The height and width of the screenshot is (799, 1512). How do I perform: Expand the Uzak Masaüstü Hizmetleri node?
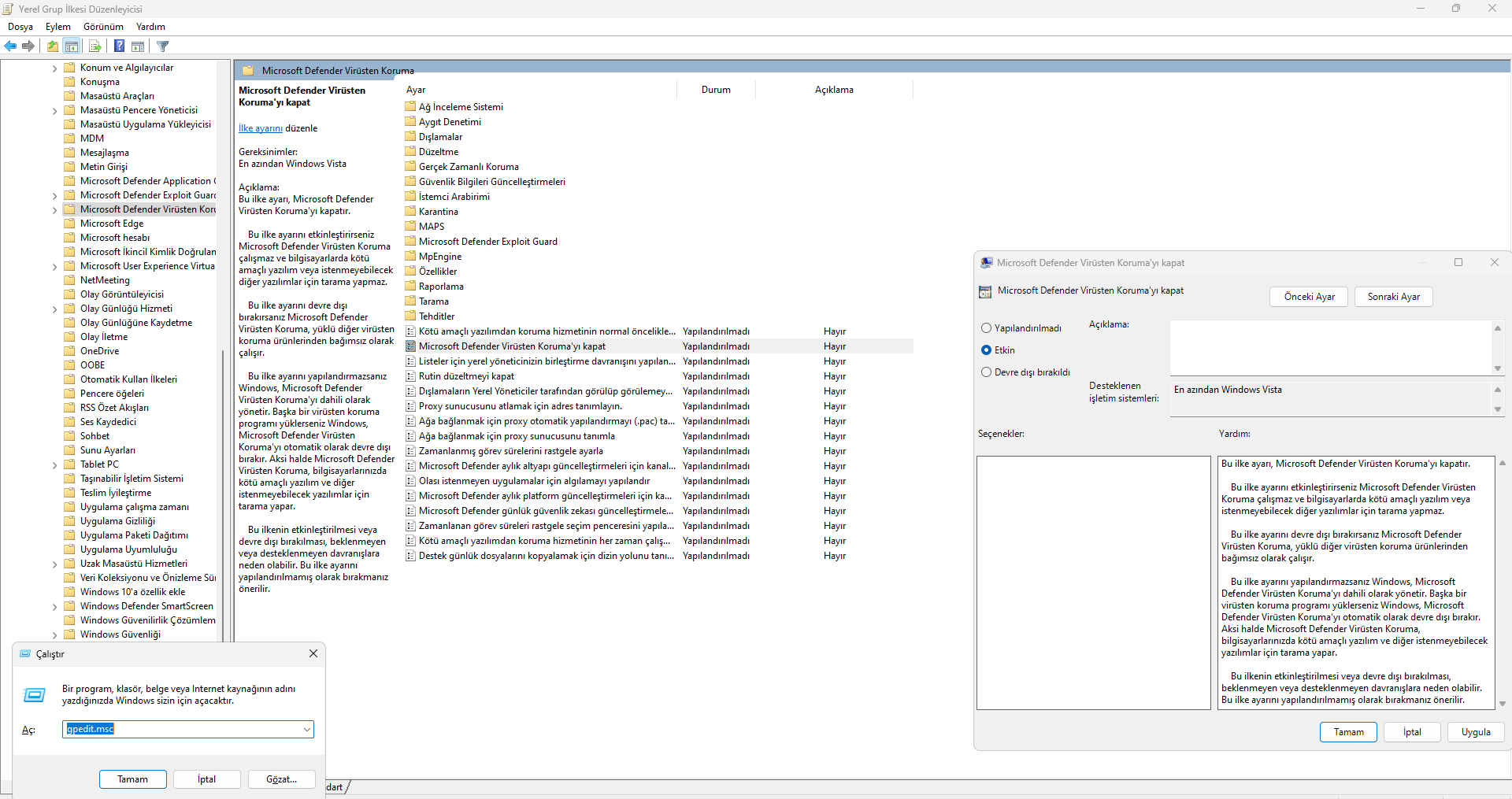(54, 564)
